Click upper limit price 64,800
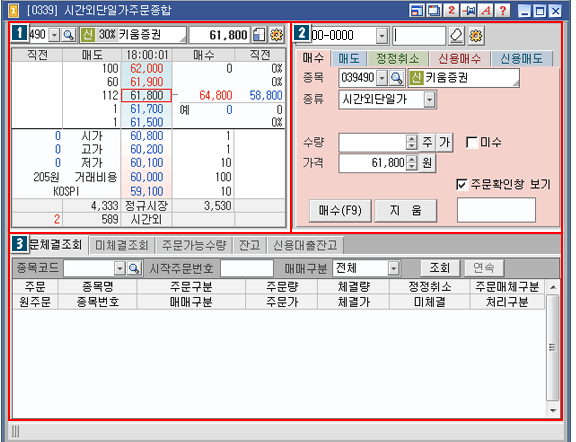The height and width of the screenshot is (442, 576). (216, 96)
